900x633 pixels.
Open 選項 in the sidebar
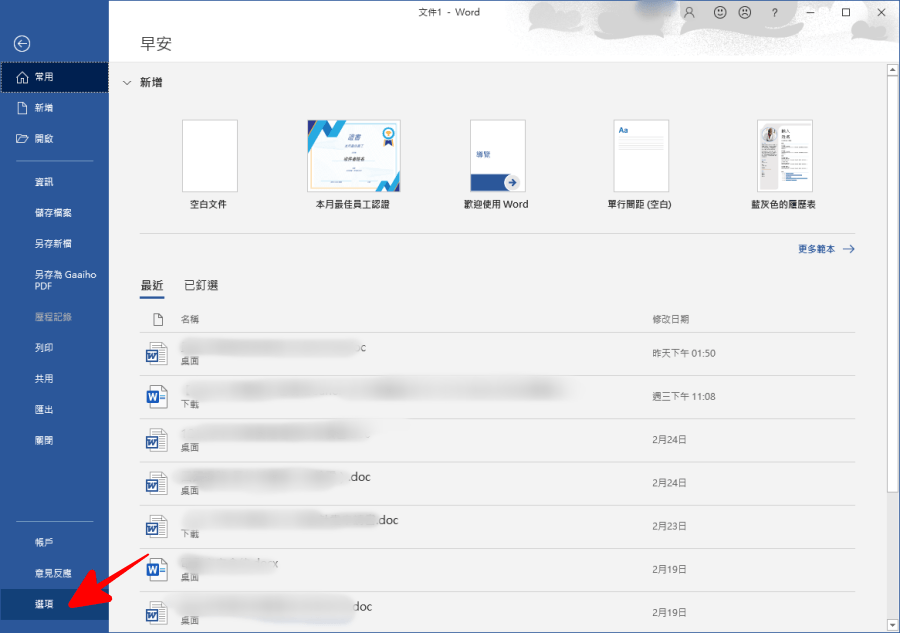(55, 604)
